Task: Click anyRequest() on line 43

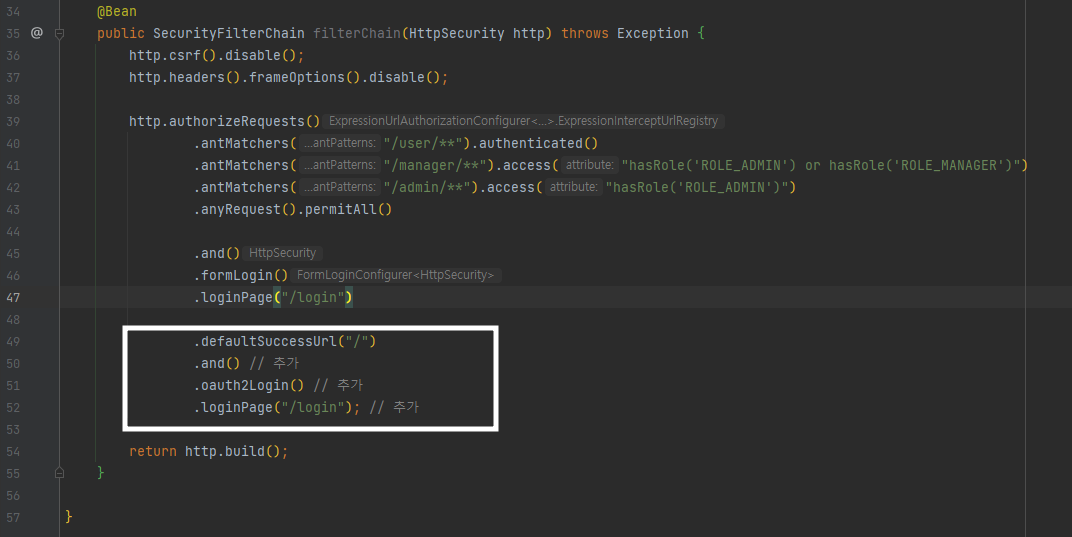Action: click(x=244, y=209)
